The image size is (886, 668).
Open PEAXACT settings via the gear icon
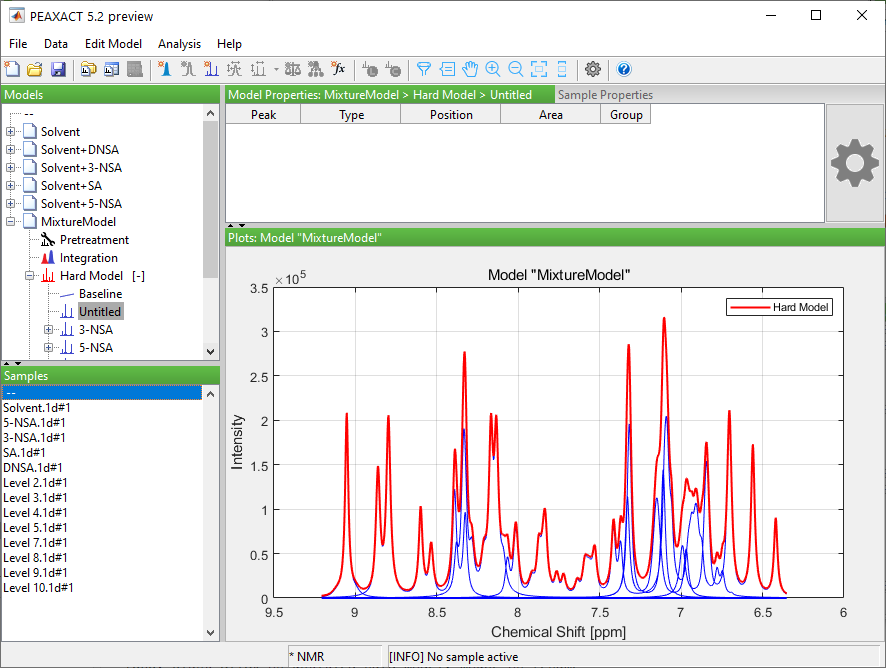[593, 69]
